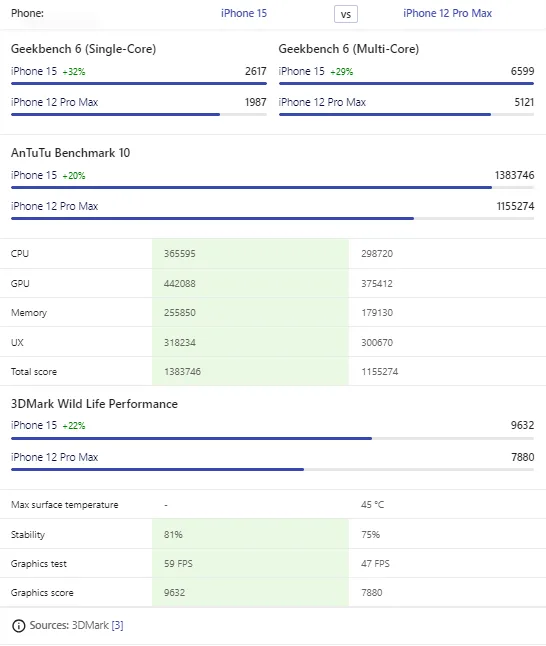Viewport: 546px width, 646px height.
Task: Select the multi-core score 6599
Action: (x=523, y=71)
